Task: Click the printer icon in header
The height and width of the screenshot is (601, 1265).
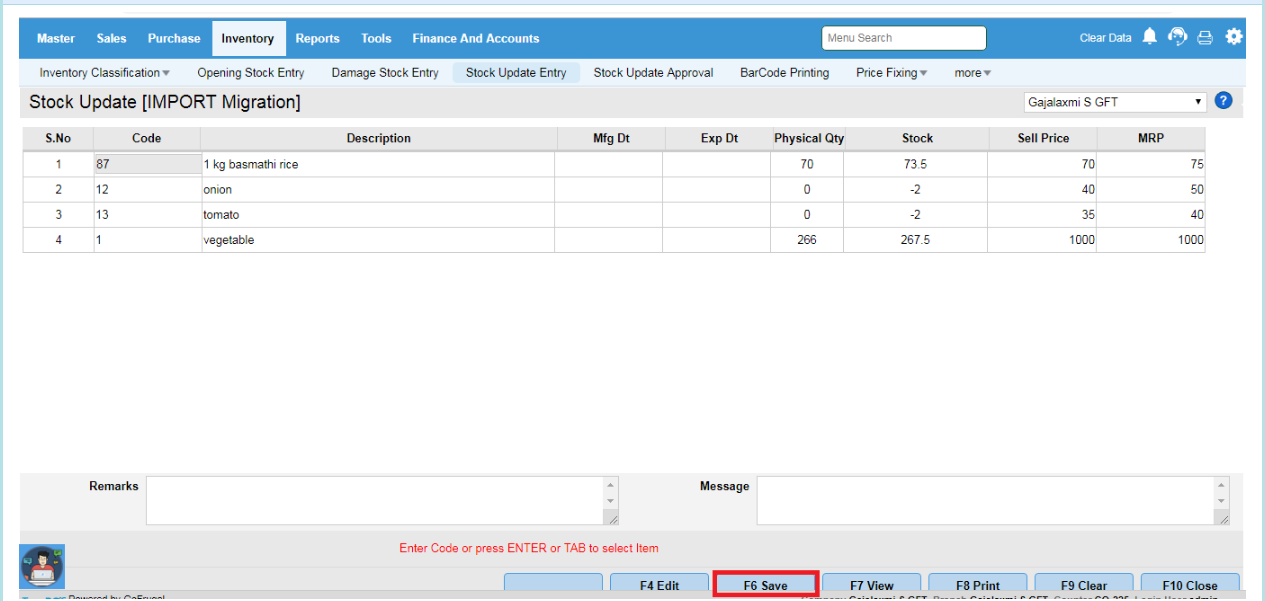Action: tap(1205, 38)
